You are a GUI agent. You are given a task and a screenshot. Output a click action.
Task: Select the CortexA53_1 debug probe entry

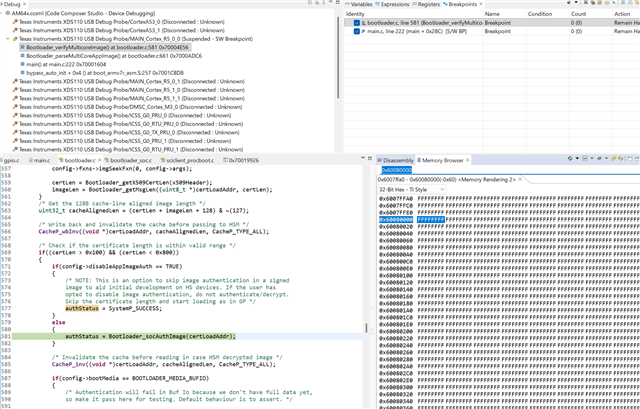pos(119,31)
